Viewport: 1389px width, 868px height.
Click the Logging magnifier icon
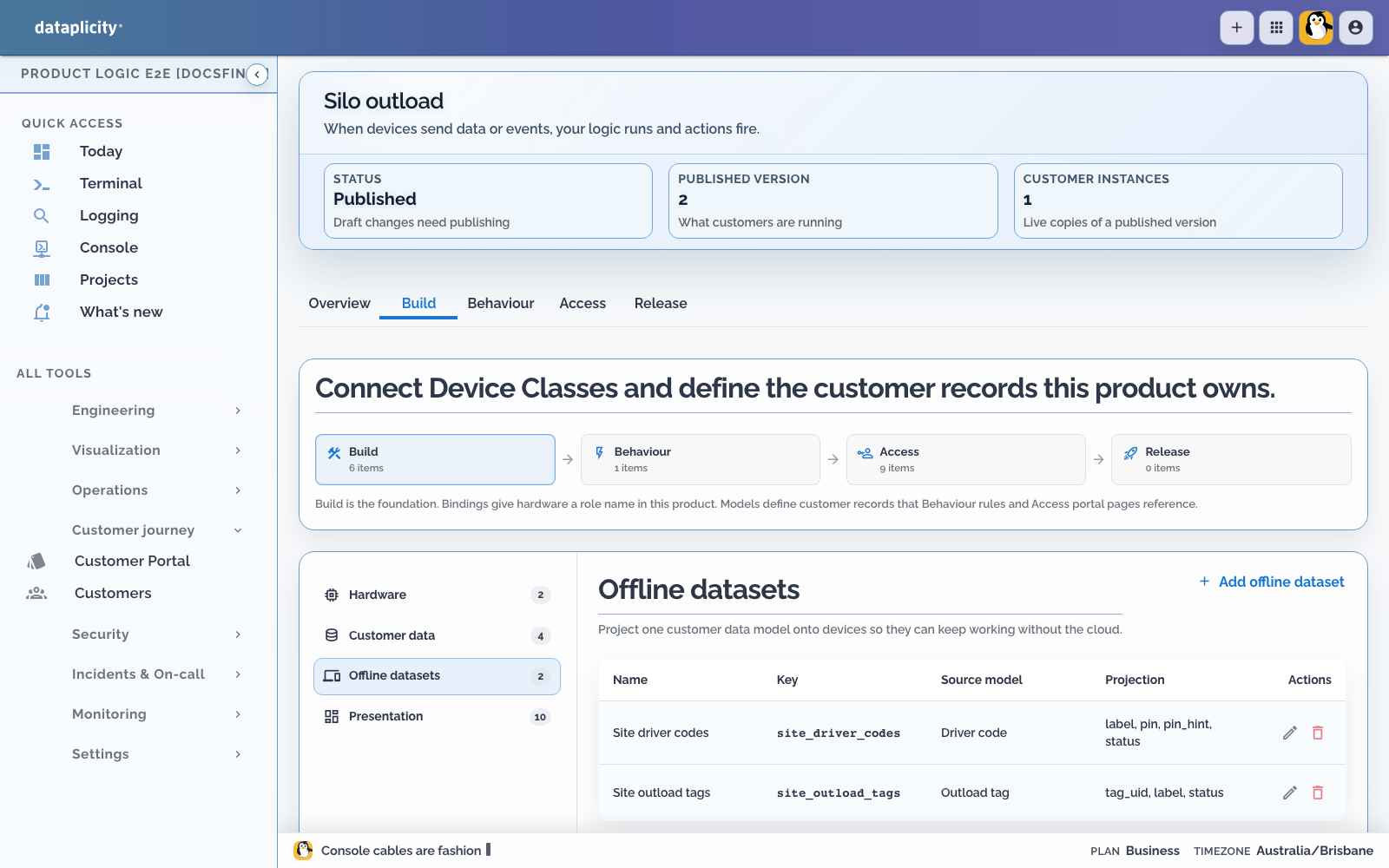(x=42, y=216)
